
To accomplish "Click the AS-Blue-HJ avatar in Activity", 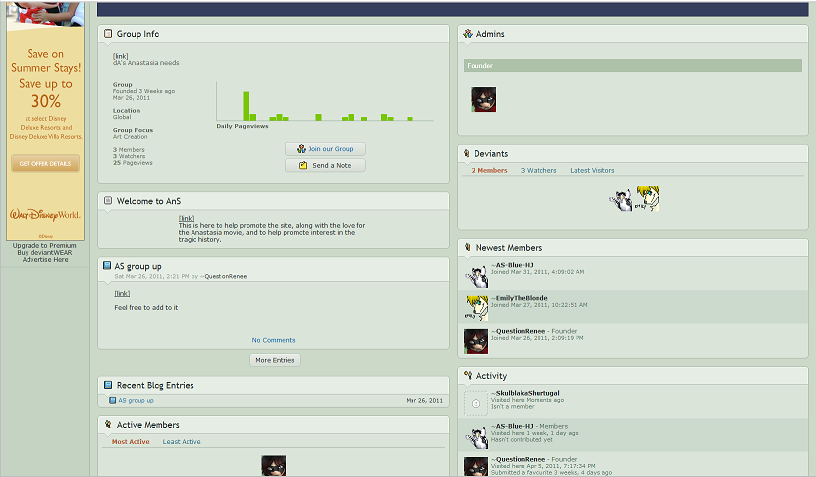I will [476, 437].
